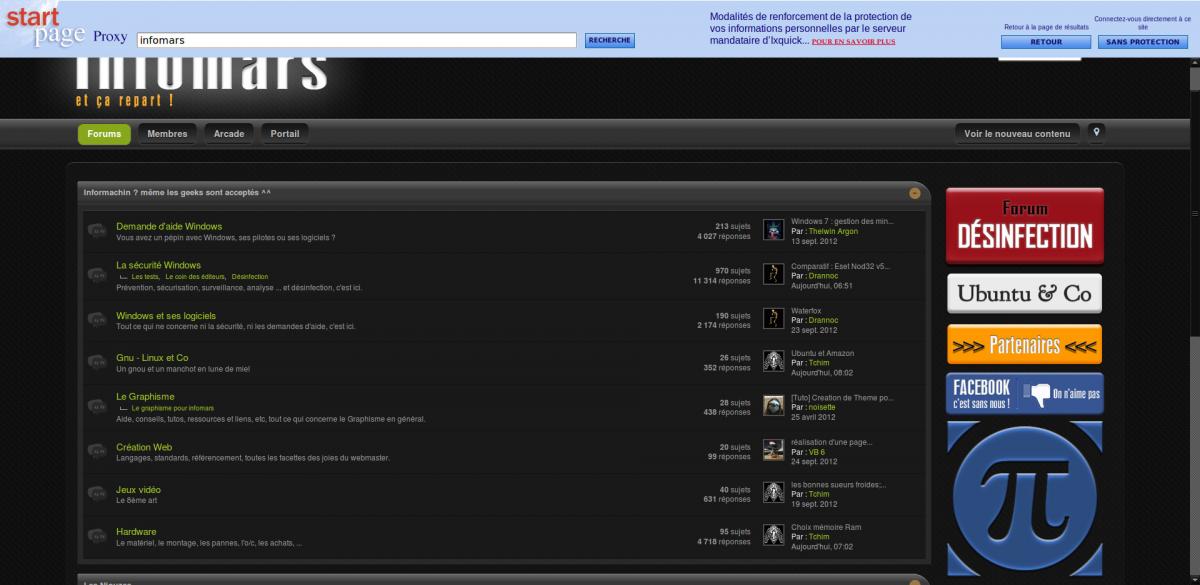
Task: Click in the proxy search field containing infomars
Action: click(357, 41)
